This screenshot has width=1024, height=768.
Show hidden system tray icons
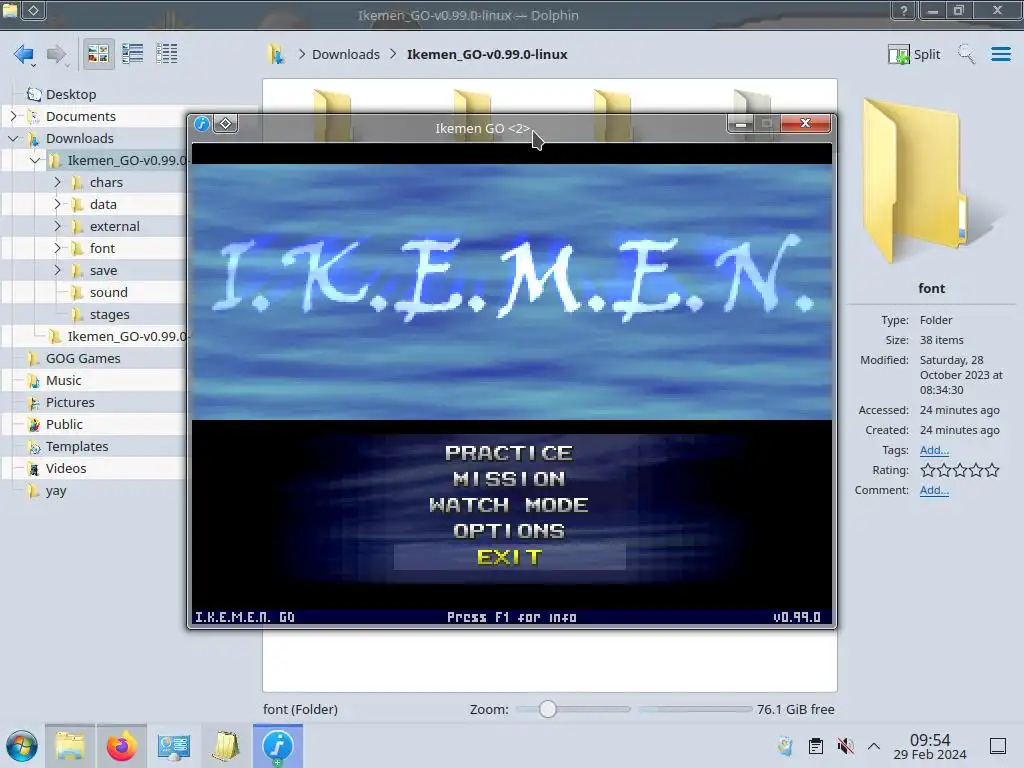tap(874, 746)
